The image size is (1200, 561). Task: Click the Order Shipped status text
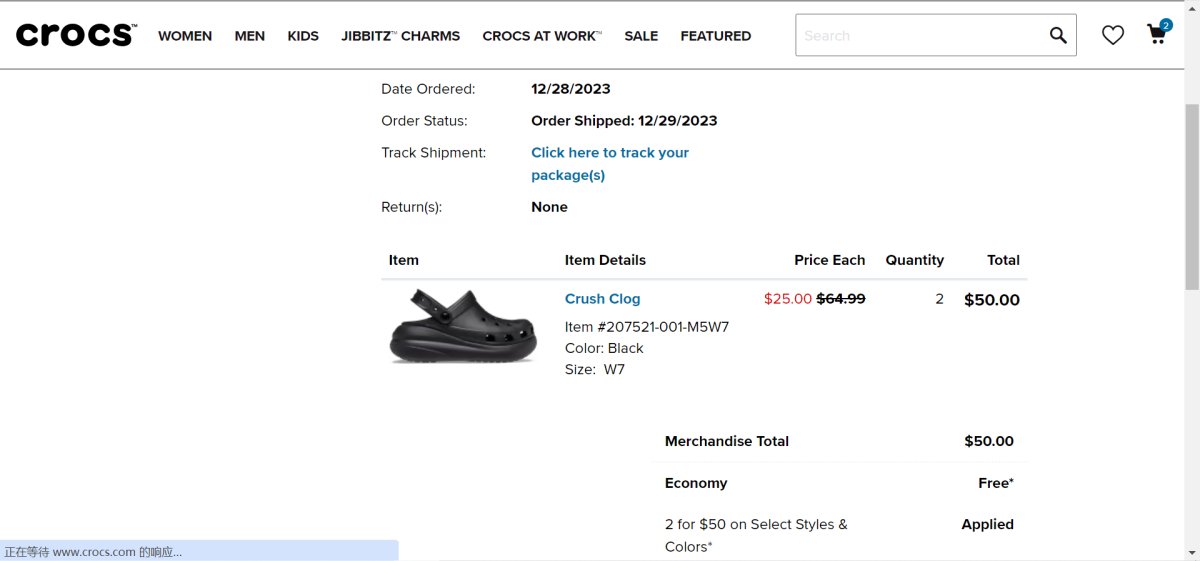click(x=624, y=121)
